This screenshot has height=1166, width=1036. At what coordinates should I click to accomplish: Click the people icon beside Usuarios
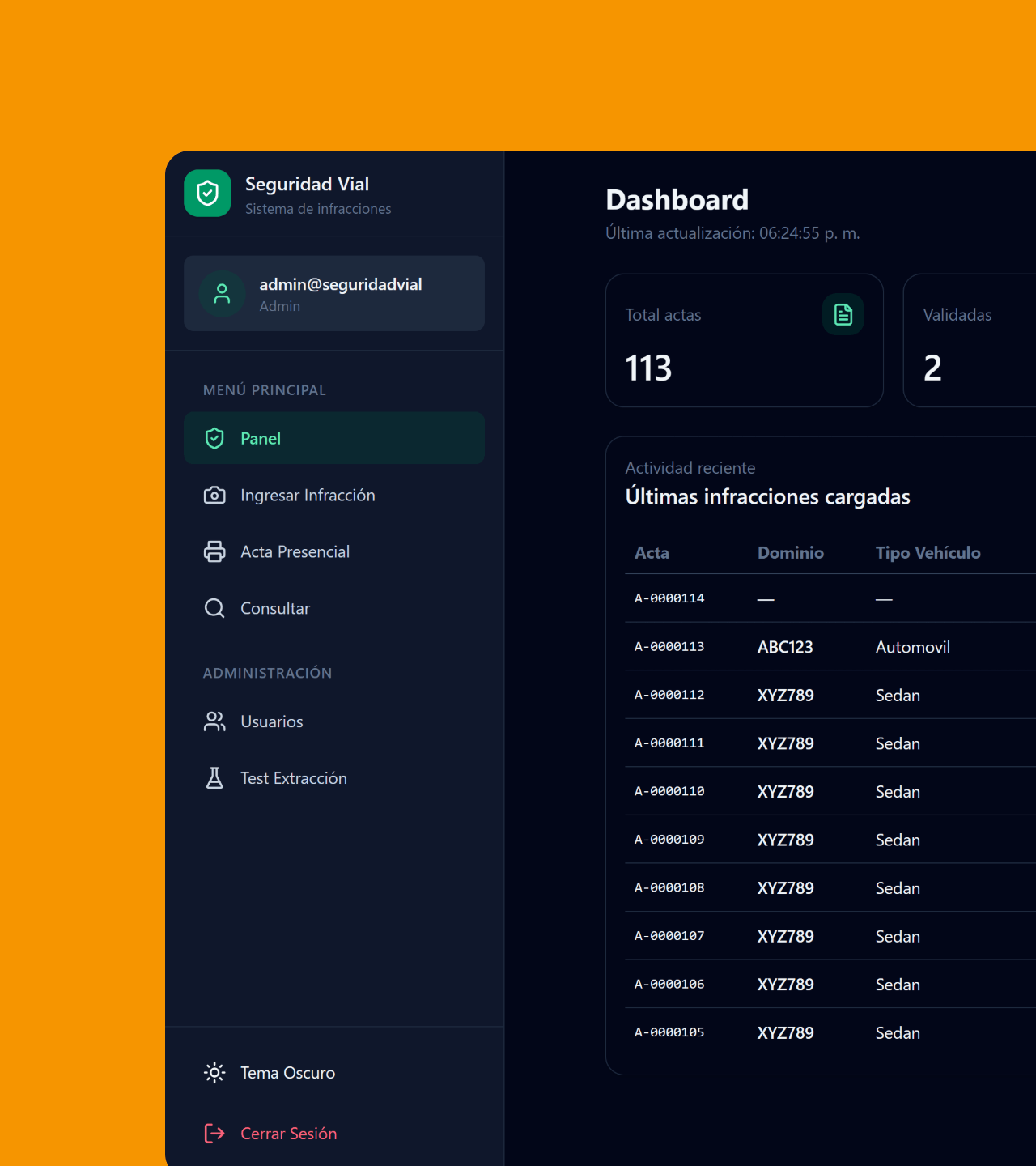tap(214, 721)
